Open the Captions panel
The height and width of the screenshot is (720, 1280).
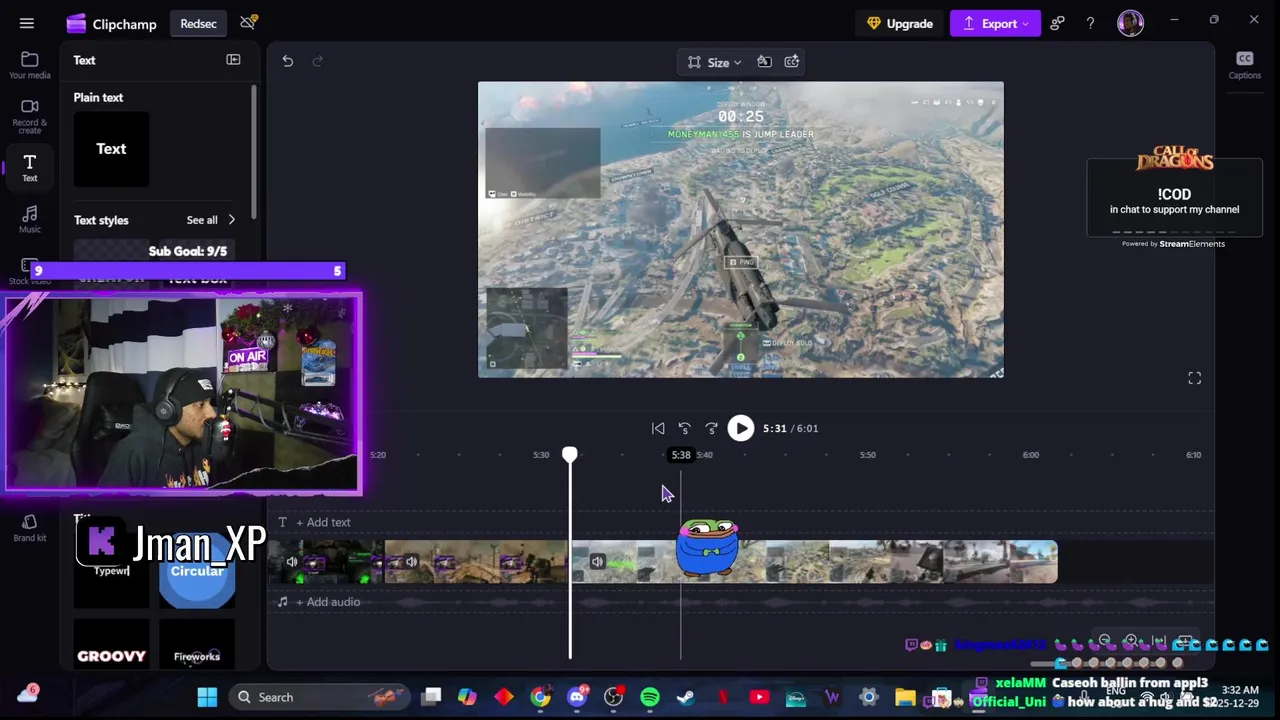click(x=1244, y=65)
